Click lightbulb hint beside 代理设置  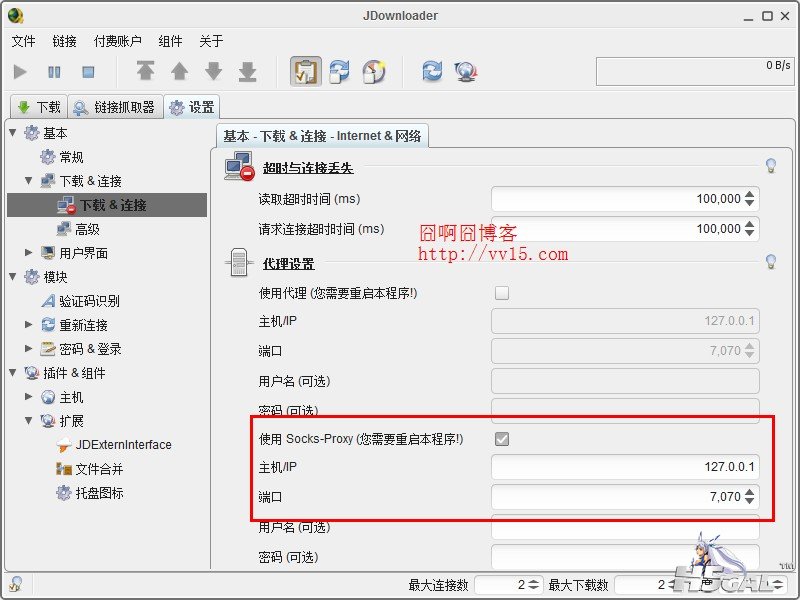(771, 261)
